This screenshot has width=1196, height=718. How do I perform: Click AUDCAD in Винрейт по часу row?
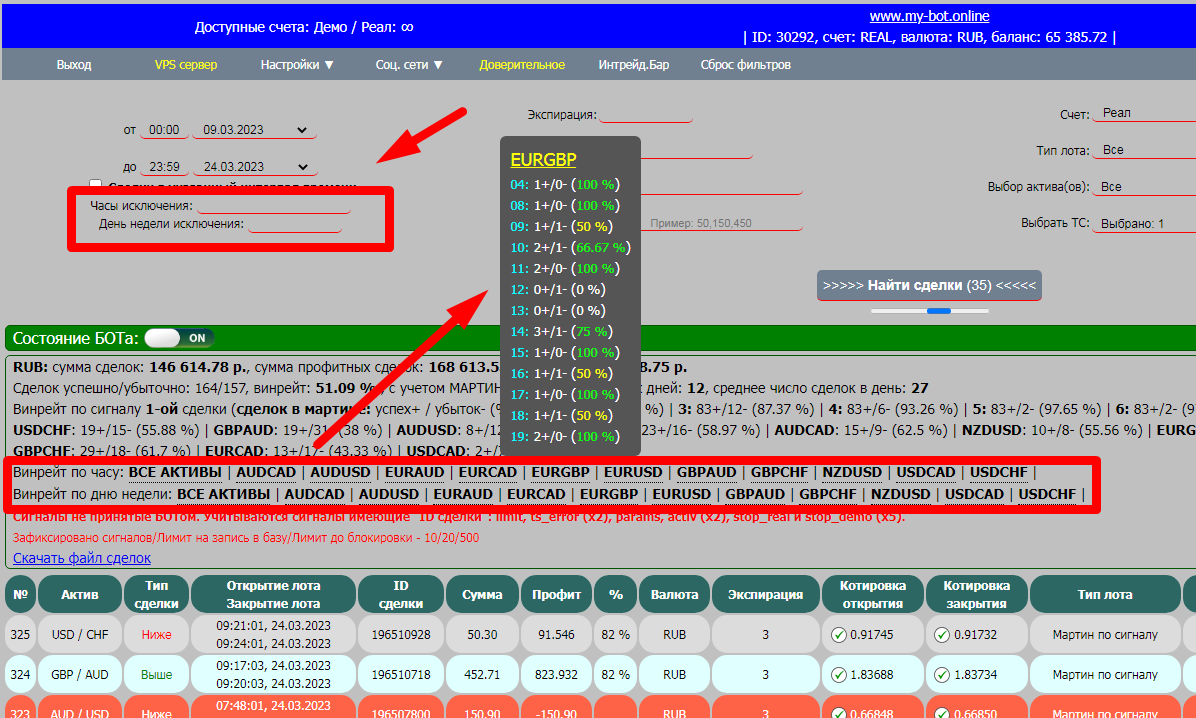265,472
